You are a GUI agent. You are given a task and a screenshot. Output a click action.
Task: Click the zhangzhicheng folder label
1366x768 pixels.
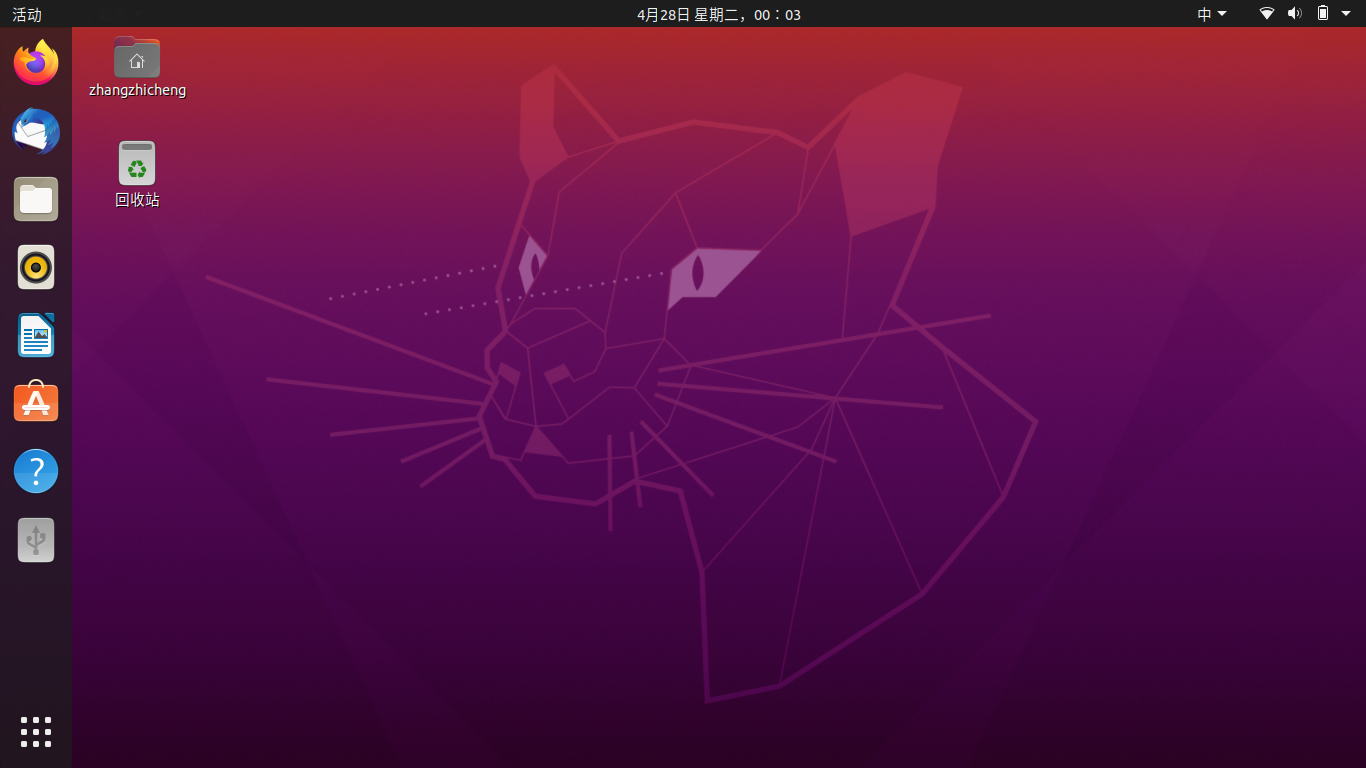pos(137,90)
